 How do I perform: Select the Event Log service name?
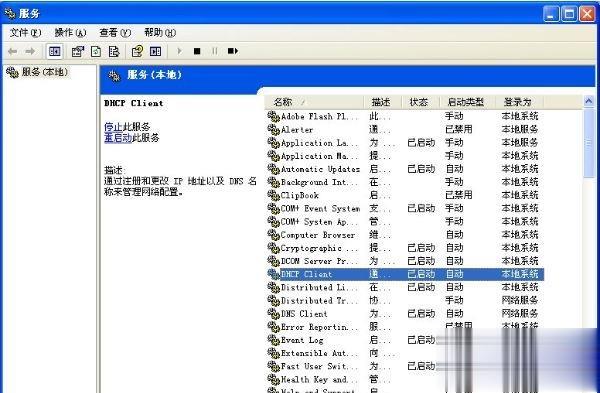[302, 340]
